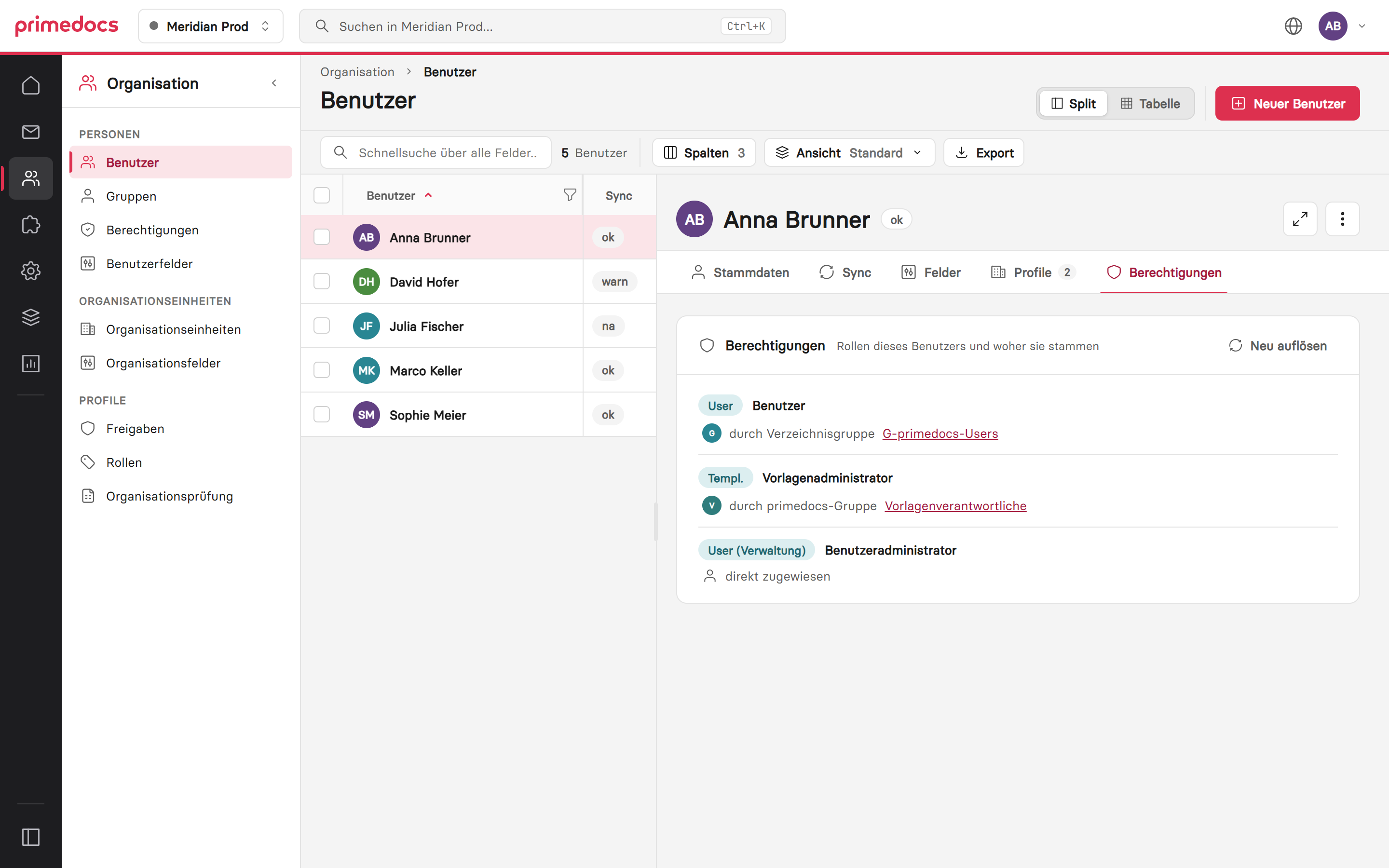Open the layers stack icon in rail
Viewport: 1389px width, 868px height.
[31, 317]
